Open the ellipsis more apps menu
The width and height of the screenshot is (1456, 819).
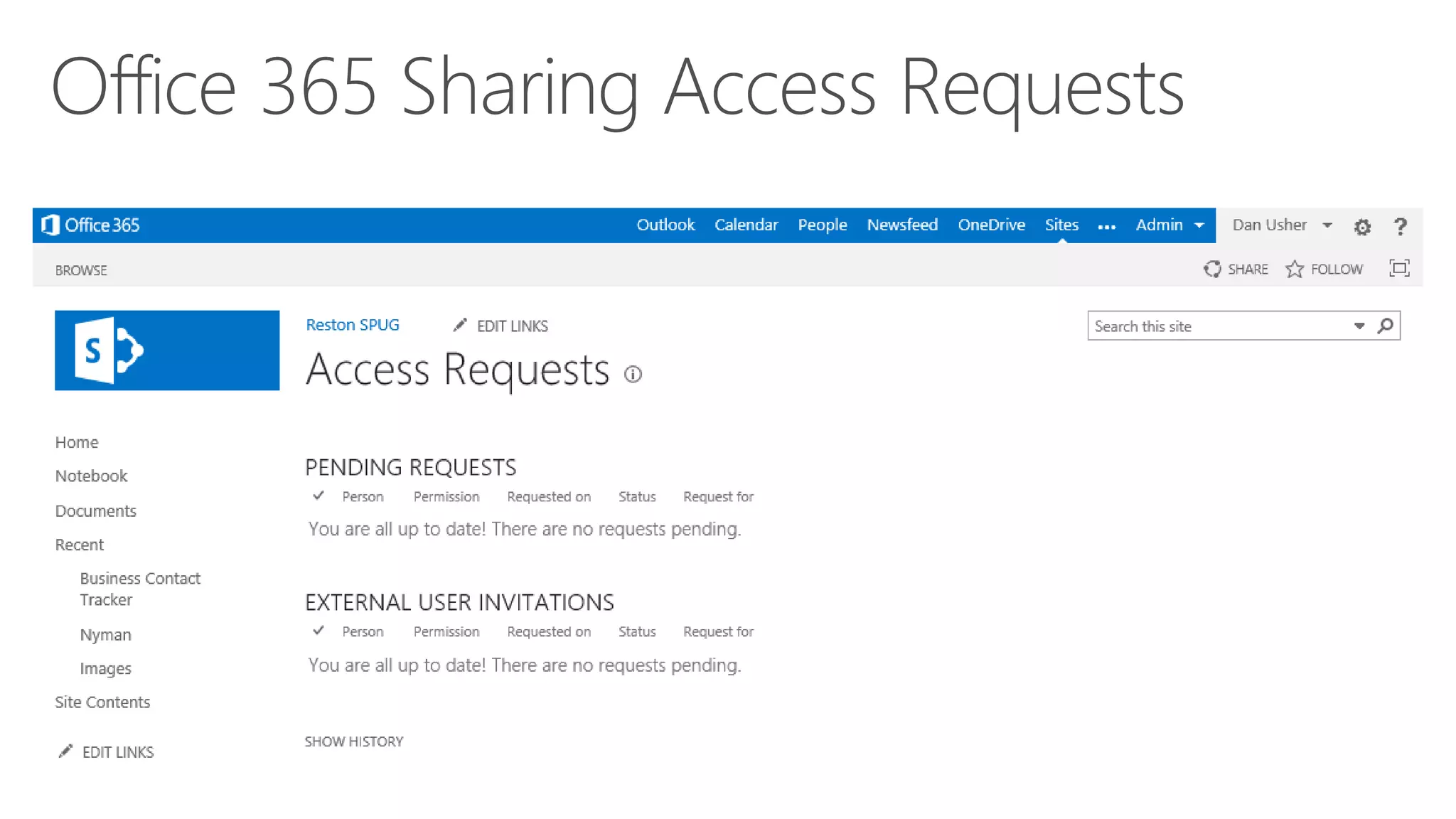(x=1106, y=227)
